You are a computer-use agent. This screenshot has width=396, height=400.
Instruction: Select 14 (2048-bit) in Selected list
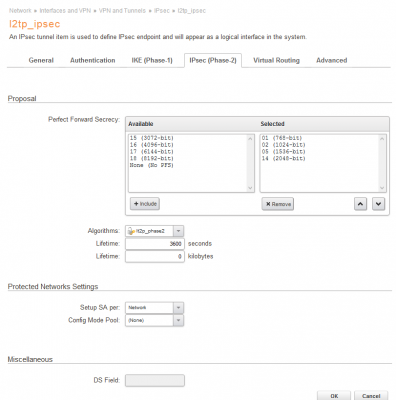coord(283,158)
